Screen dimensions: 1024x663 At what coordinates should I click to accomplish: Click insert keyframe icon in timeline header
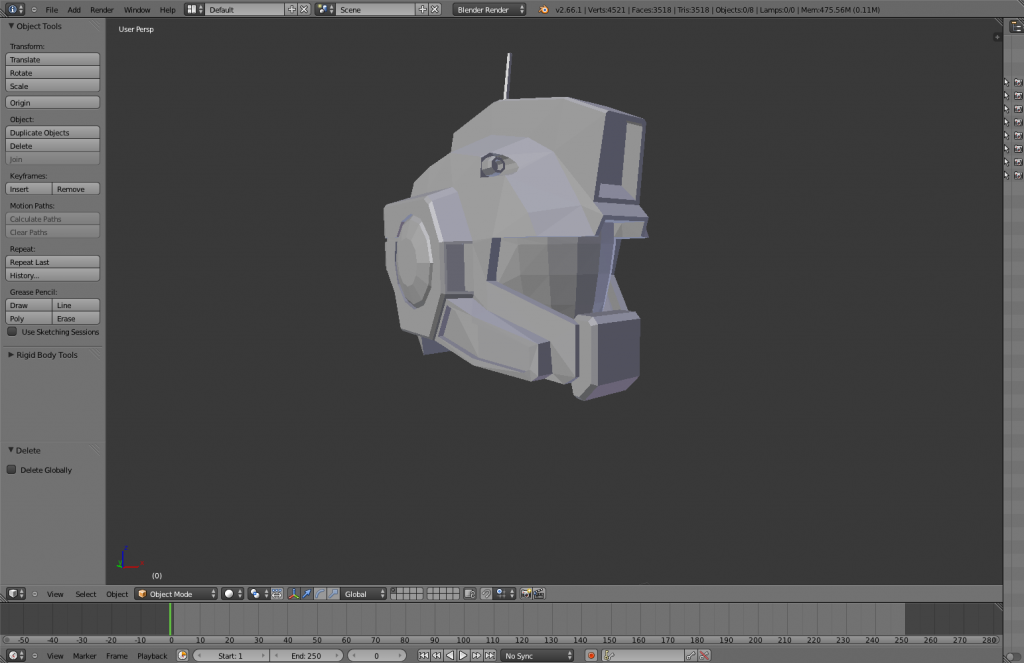pyautogui.click(x=690, y=655)
